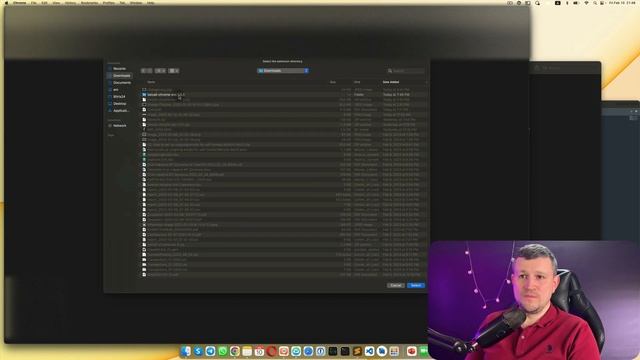The image size is (640, 360).
Task: Open Skype from the Dock
Action: point(198,351)
